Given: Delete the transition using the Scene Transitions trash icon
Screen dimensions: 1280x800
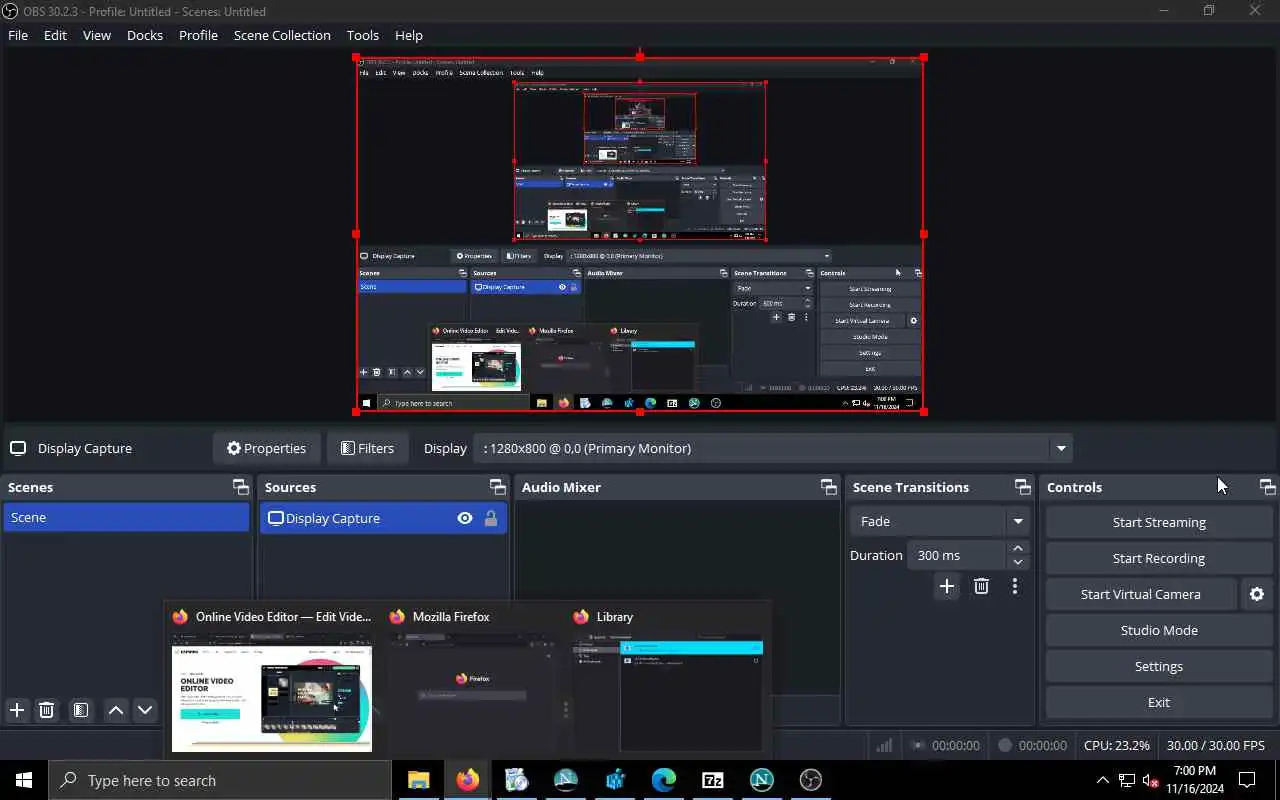Looking at the screenshot, I should coord(981,586).
